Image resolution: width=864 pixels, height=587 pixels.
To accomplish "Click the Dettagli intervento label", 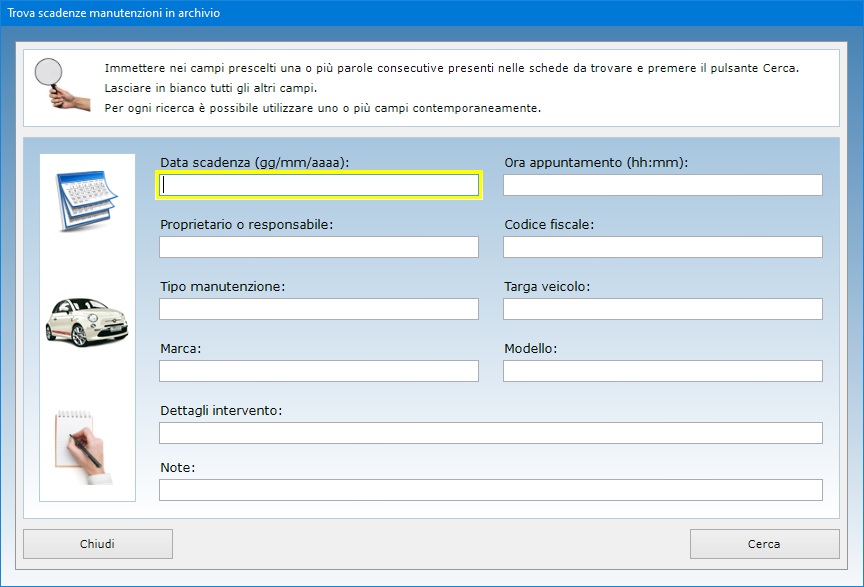I will pyautogui.click(x=221, y=411).
